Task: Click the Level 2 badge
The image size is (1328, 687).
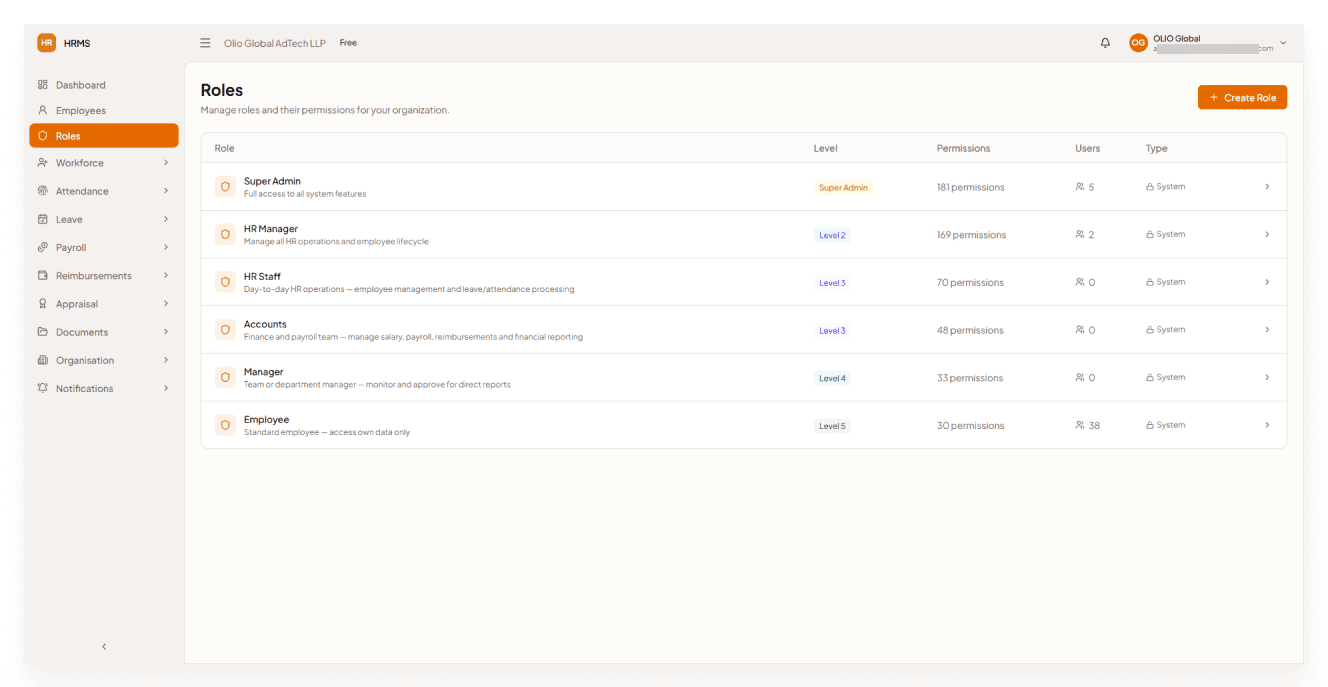Action: point(832,235)
